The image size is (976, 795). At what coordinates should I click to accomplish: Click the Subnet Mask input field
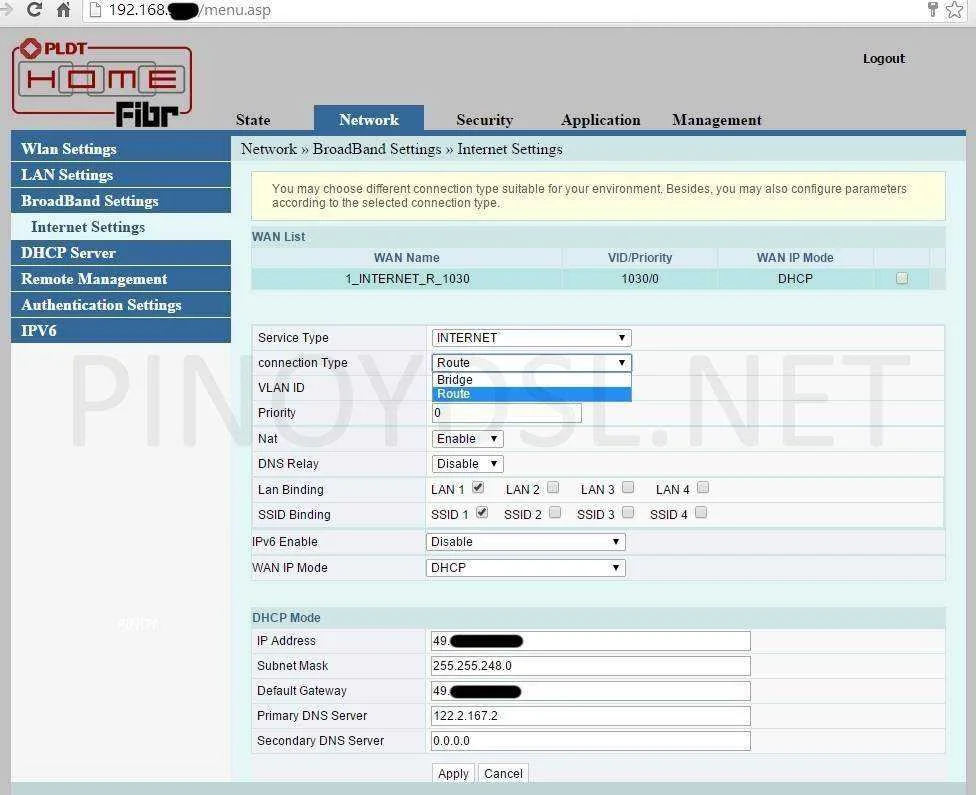[x=590, y=666]
